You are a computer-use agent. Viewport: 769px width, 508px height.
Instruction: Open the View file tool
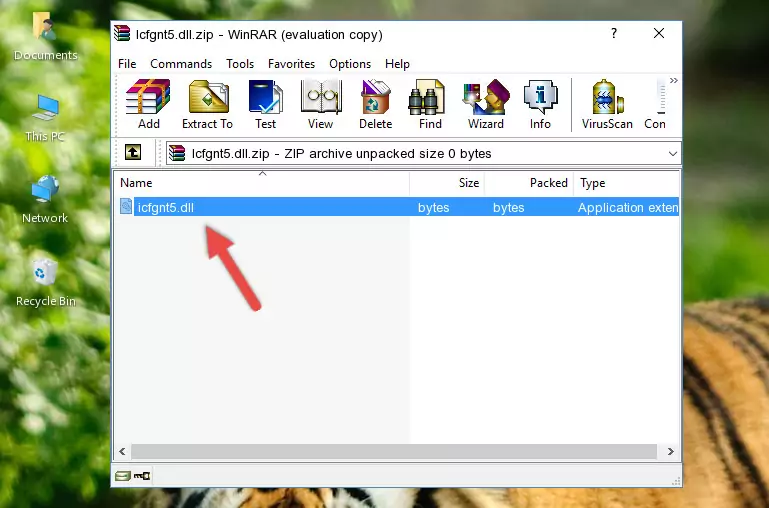[321, 104]
